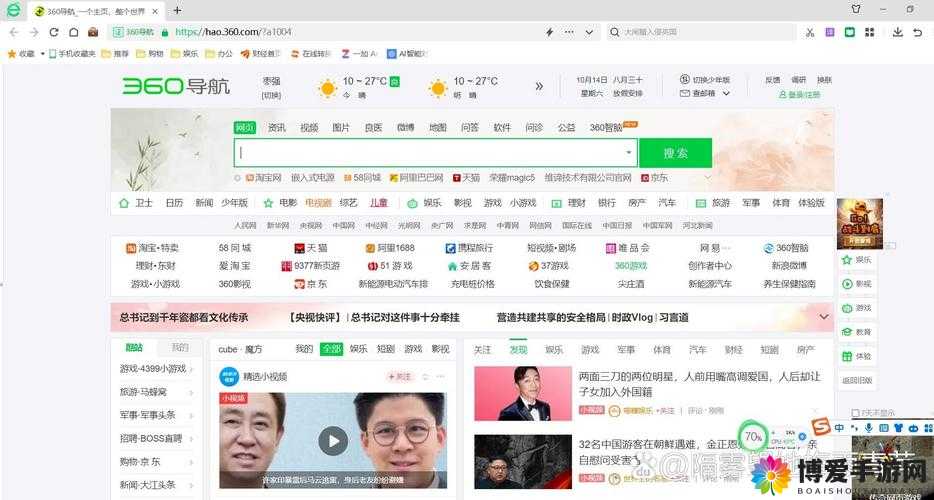The image size is (934, 500).
Task: Click the briefcase icon beside the address bar
Action: (94, 32)
